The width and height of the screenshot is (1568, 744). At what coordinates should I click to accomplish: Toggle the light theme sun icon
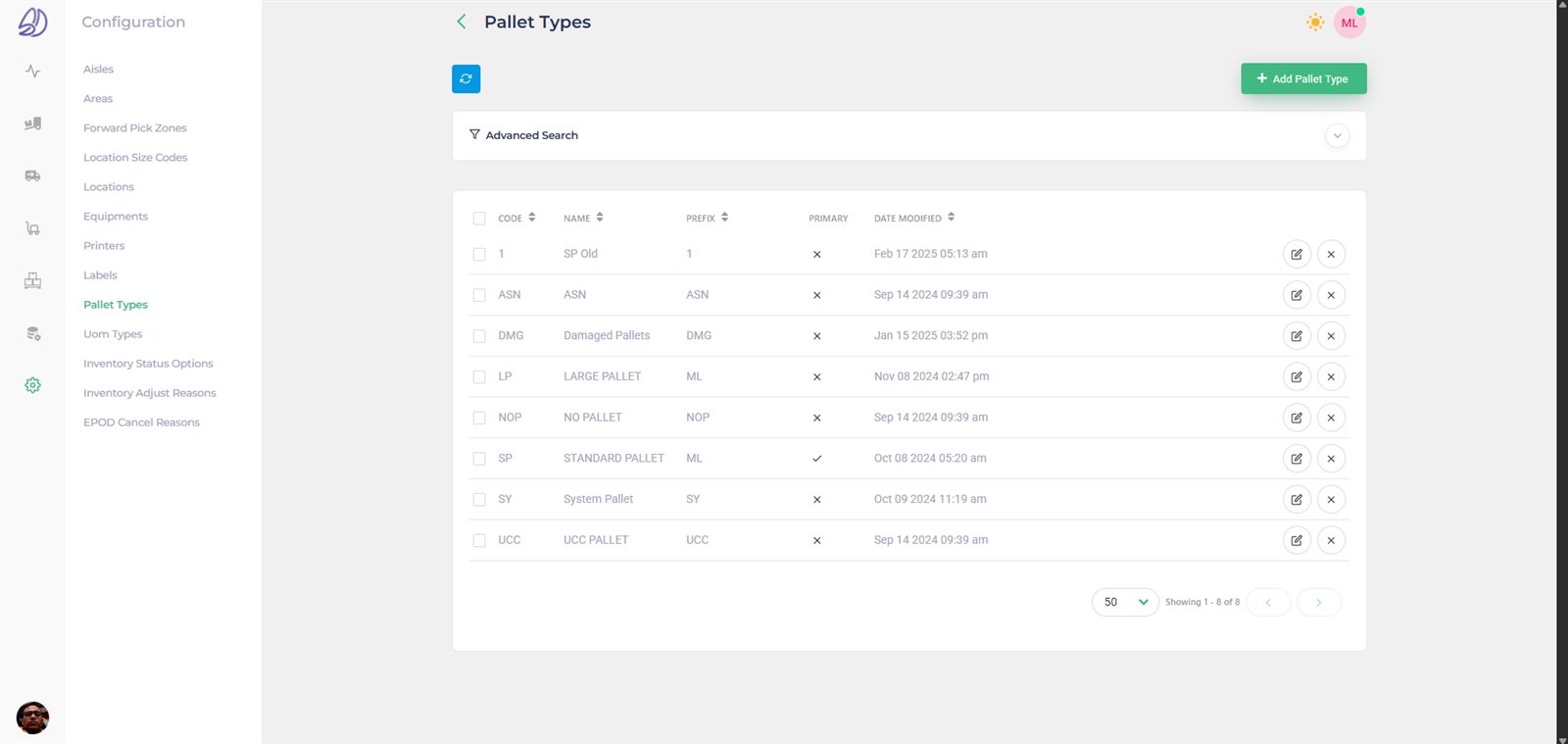(1315, 23)
